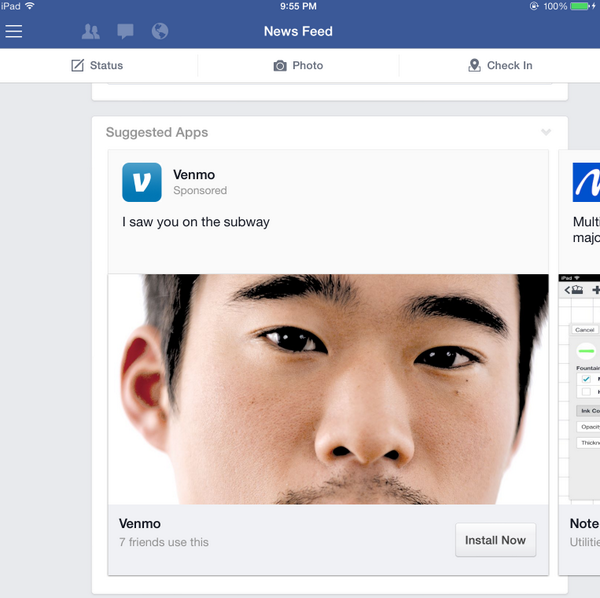Tap the rotation lock status icon
Viewport: 600px width, 598px height.
pyautogui.click(x=534, y=6)
